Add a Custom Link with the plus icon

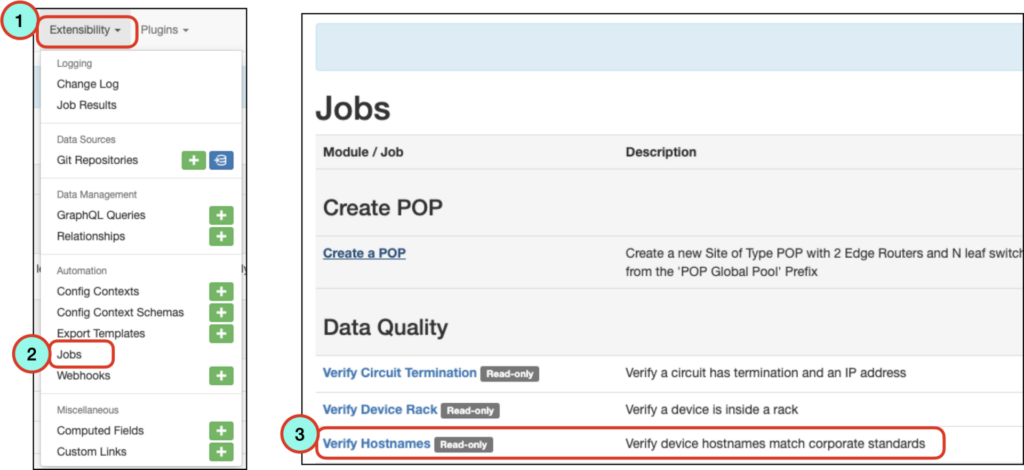[x=221, y=452]
